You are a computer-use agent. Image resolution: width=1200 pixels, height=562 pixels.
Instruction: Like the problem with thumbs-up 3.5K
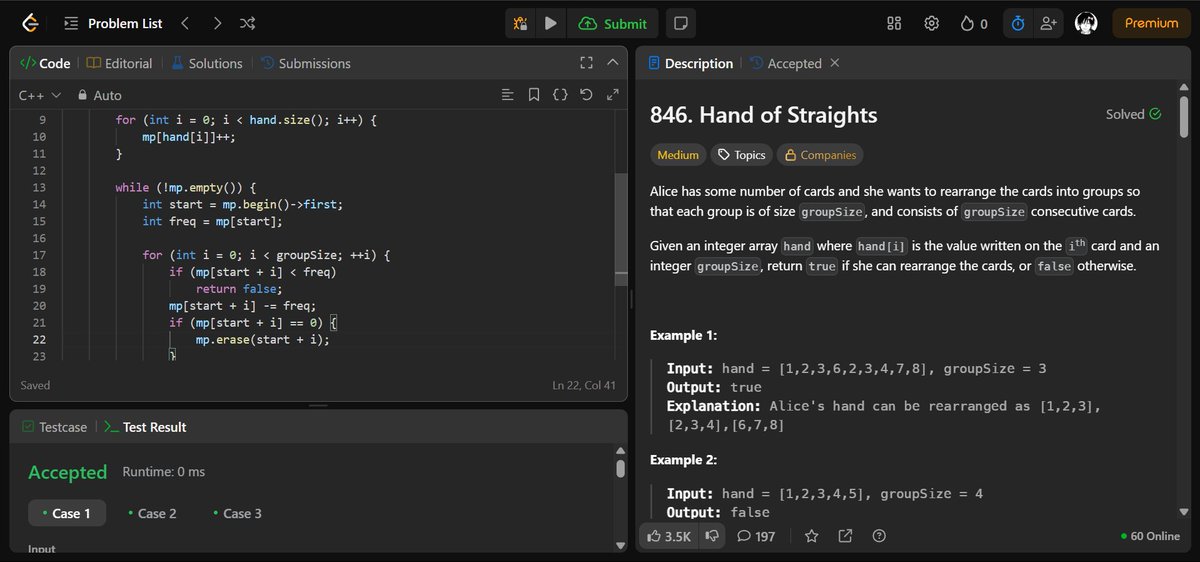[x=669, y=536]
